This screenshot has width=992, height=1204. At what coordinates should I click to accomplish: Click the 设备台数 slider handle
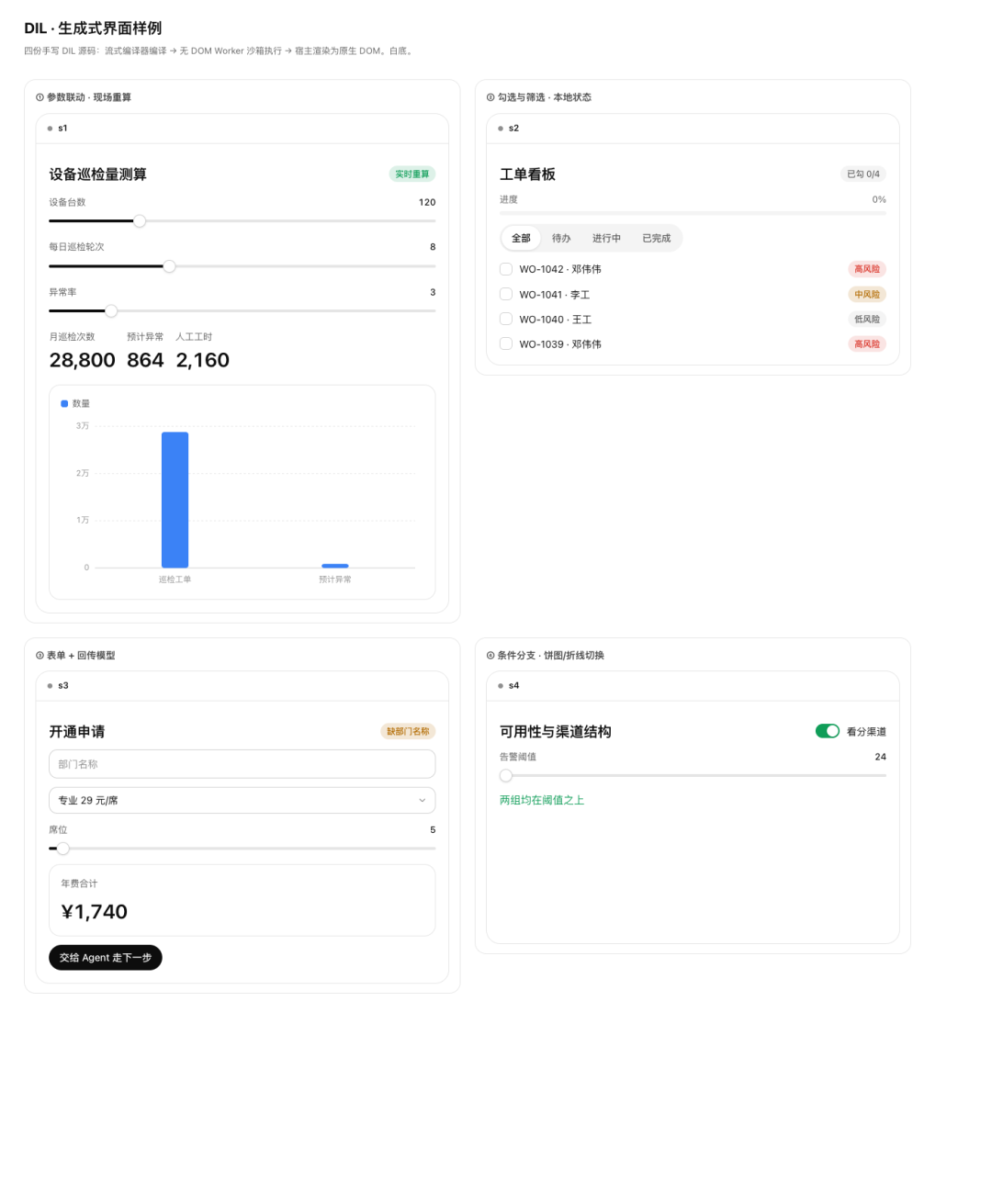point(140,220)
